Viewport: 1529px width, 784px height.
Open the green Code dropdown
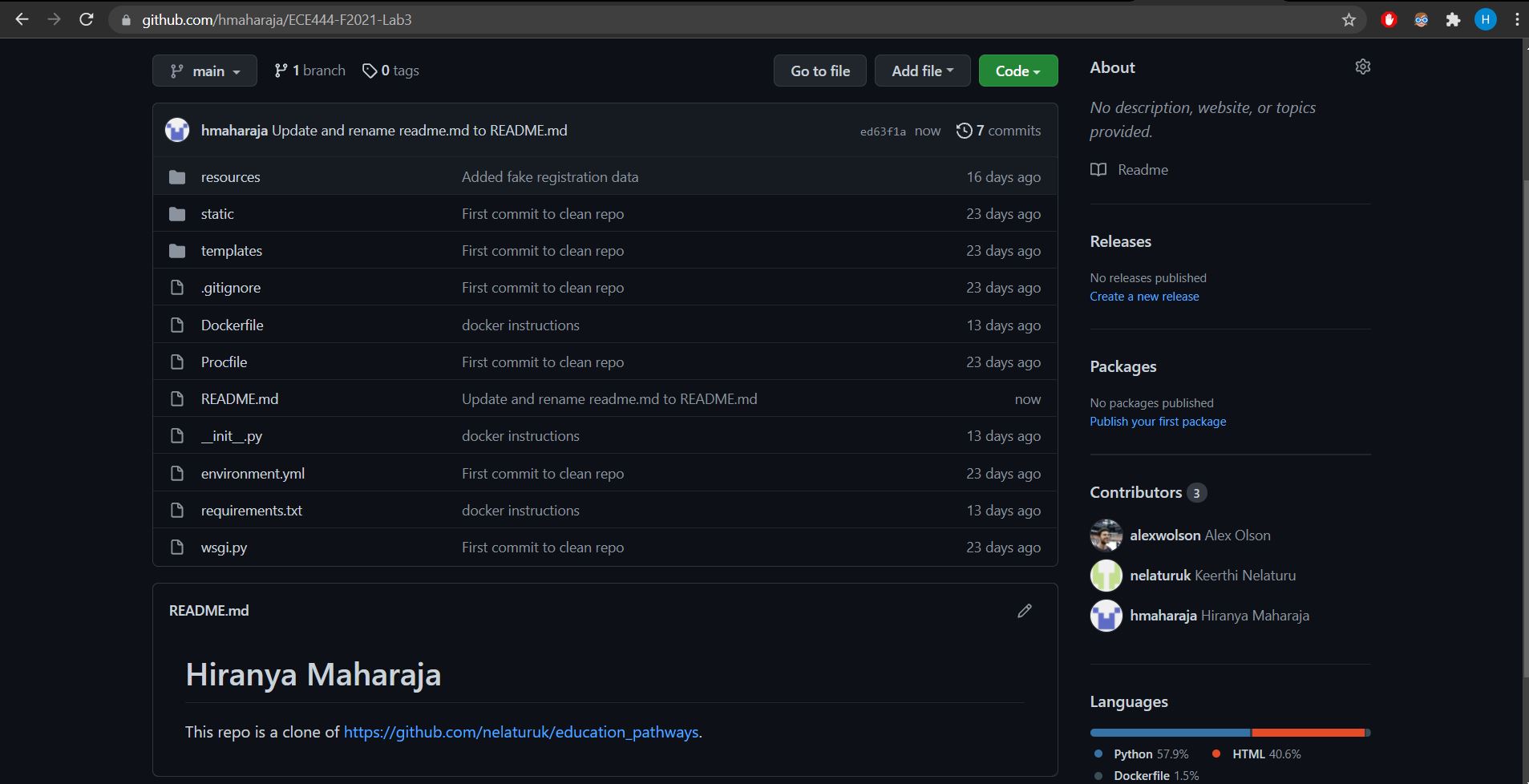[x=1017, y=71]
